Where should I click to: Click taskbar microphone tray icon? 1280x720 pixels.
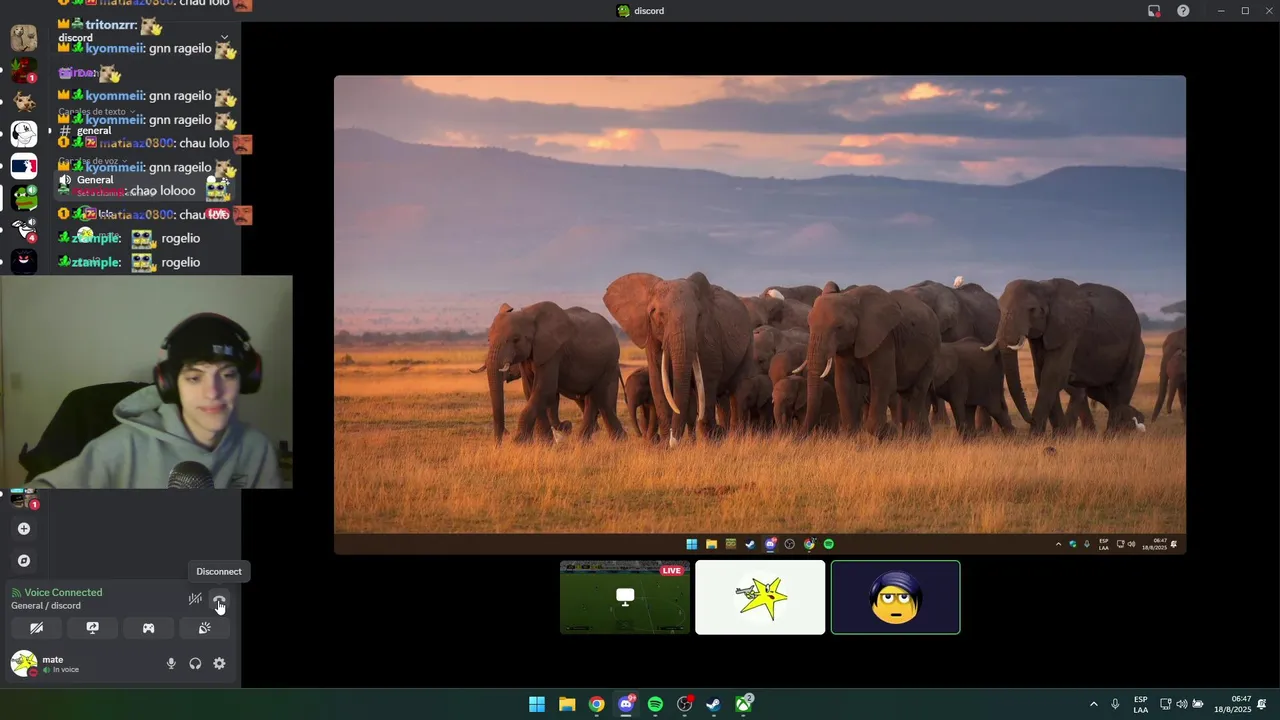pyautogui.click(x=1115, y=704)
